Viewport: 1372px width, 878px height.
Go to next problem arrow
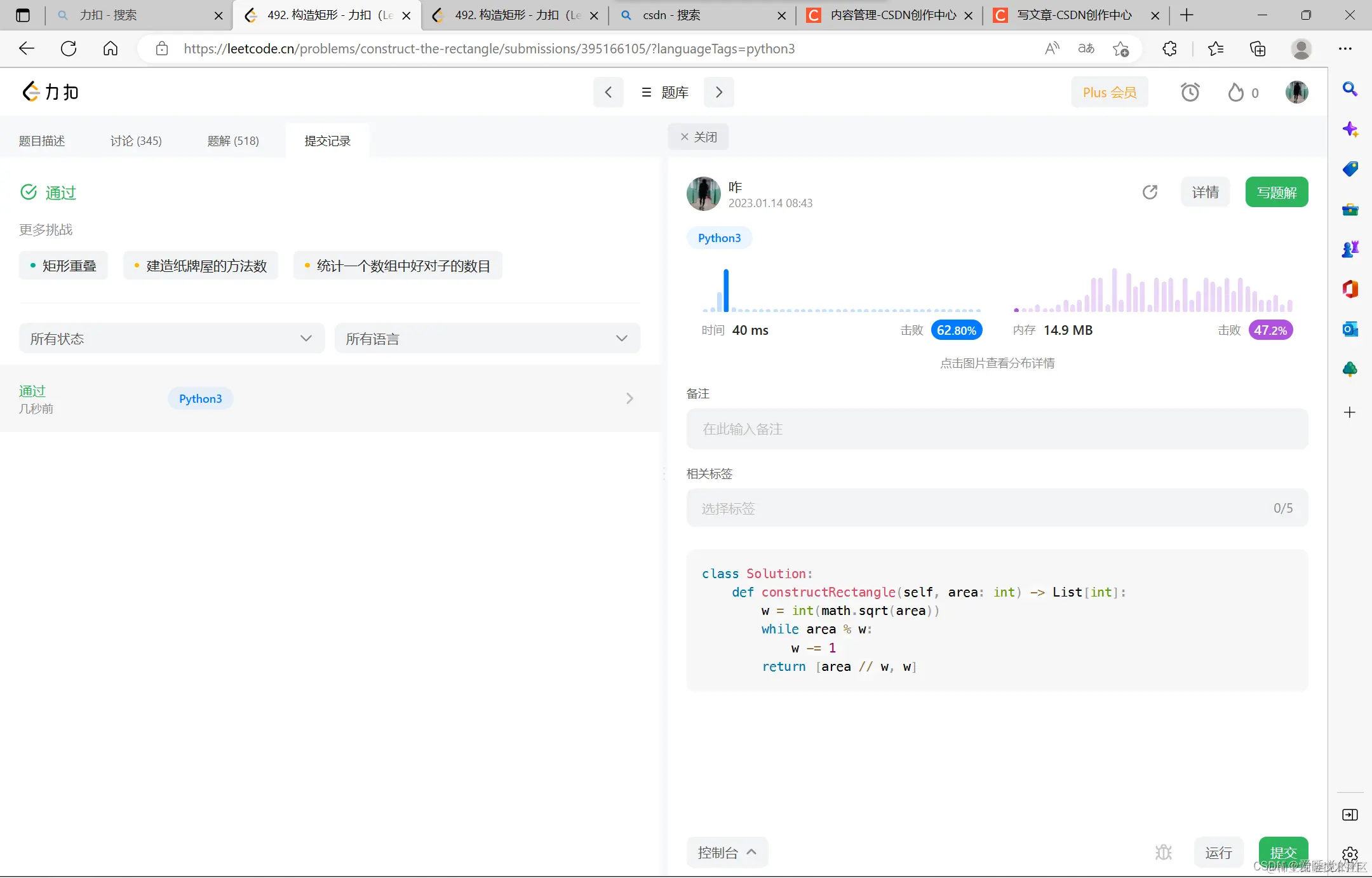point(719,92)
